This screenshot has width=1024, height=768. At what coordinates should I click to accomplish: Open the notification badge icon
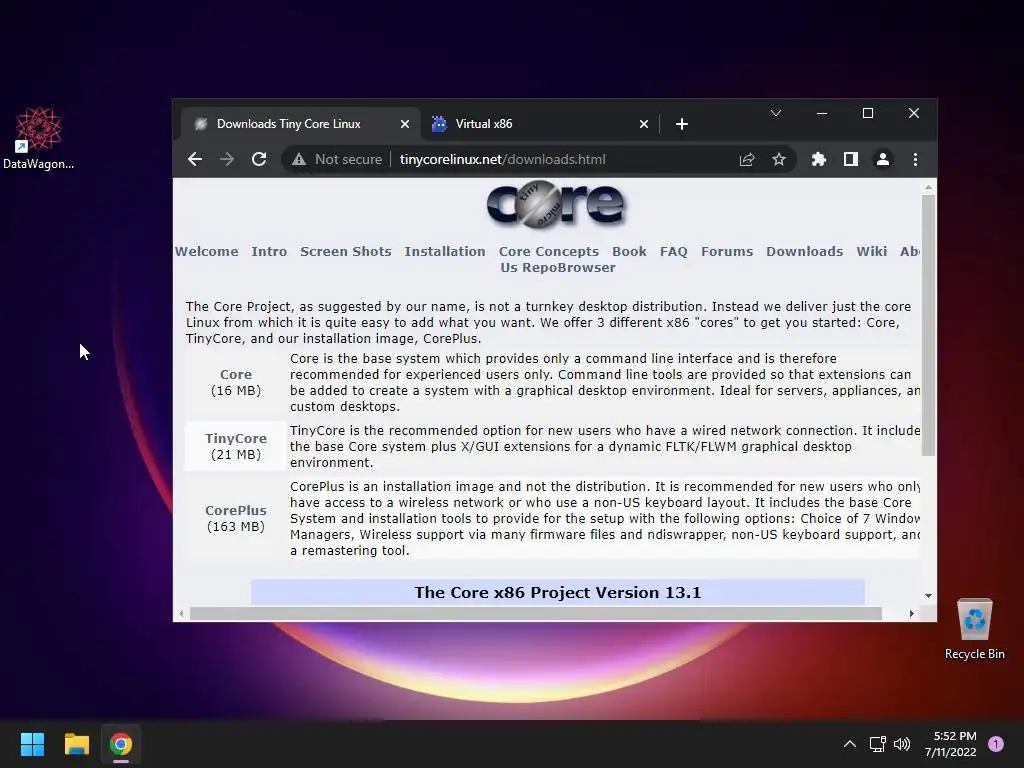coord(996,744)
